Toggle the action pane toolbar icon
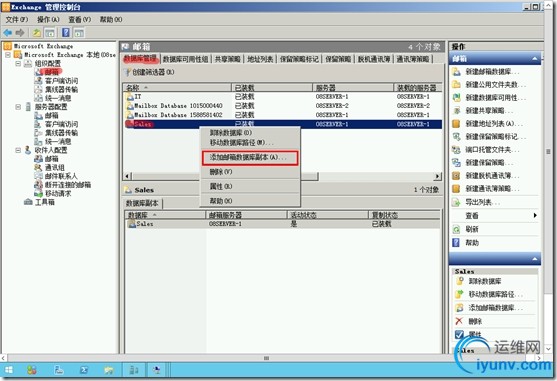 tap(79, 33)
